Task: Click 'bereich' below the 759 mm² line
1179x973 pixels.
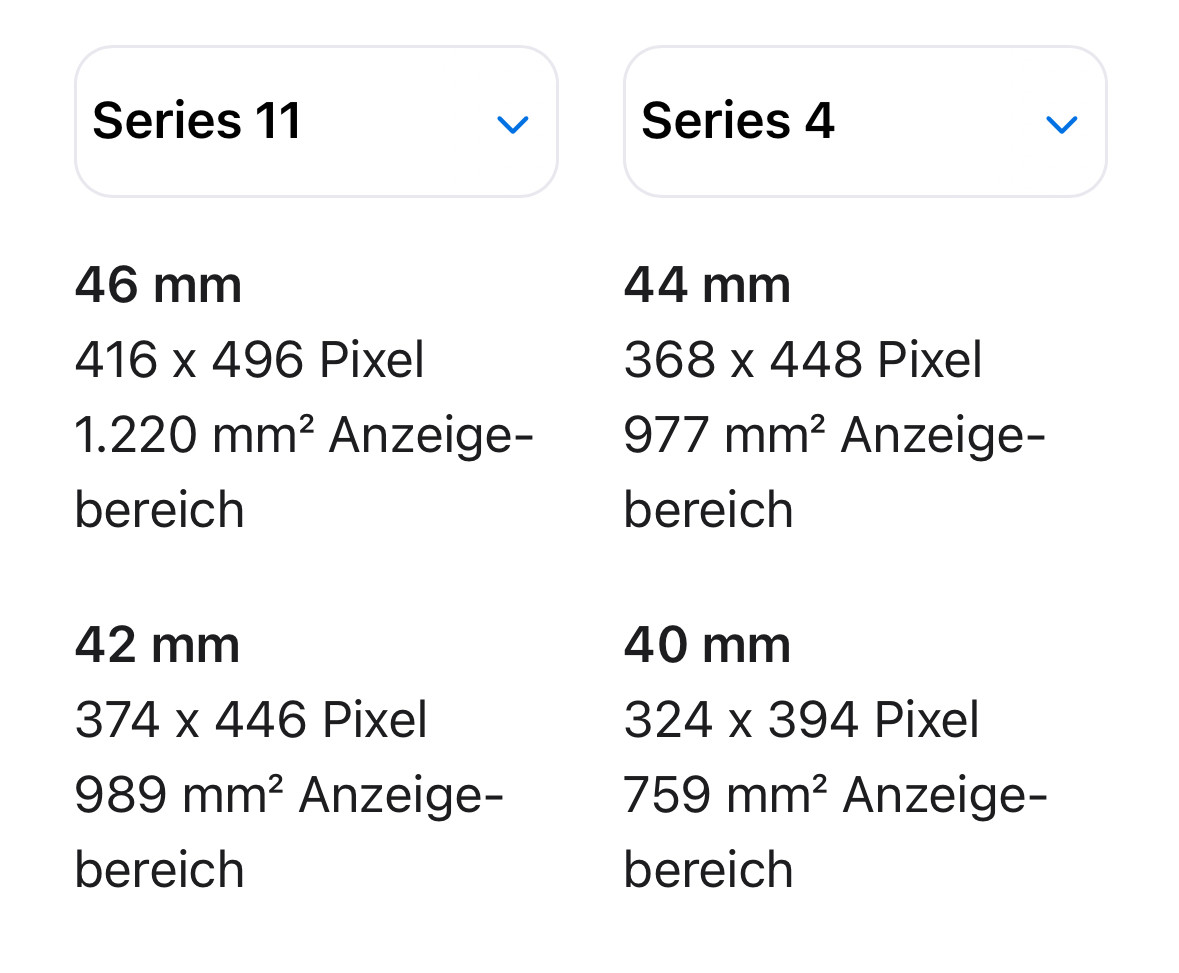Action: pos(708,869)
